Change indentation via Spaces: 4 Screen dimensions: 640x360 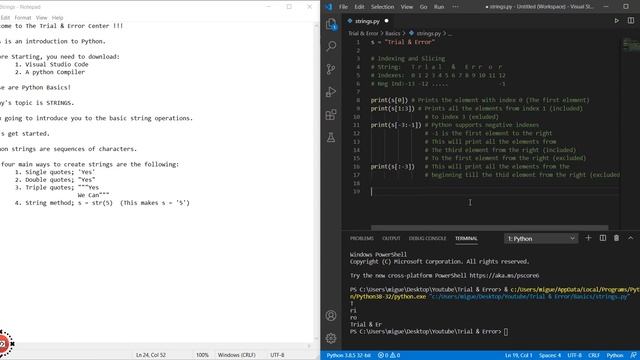click(550, 355)
